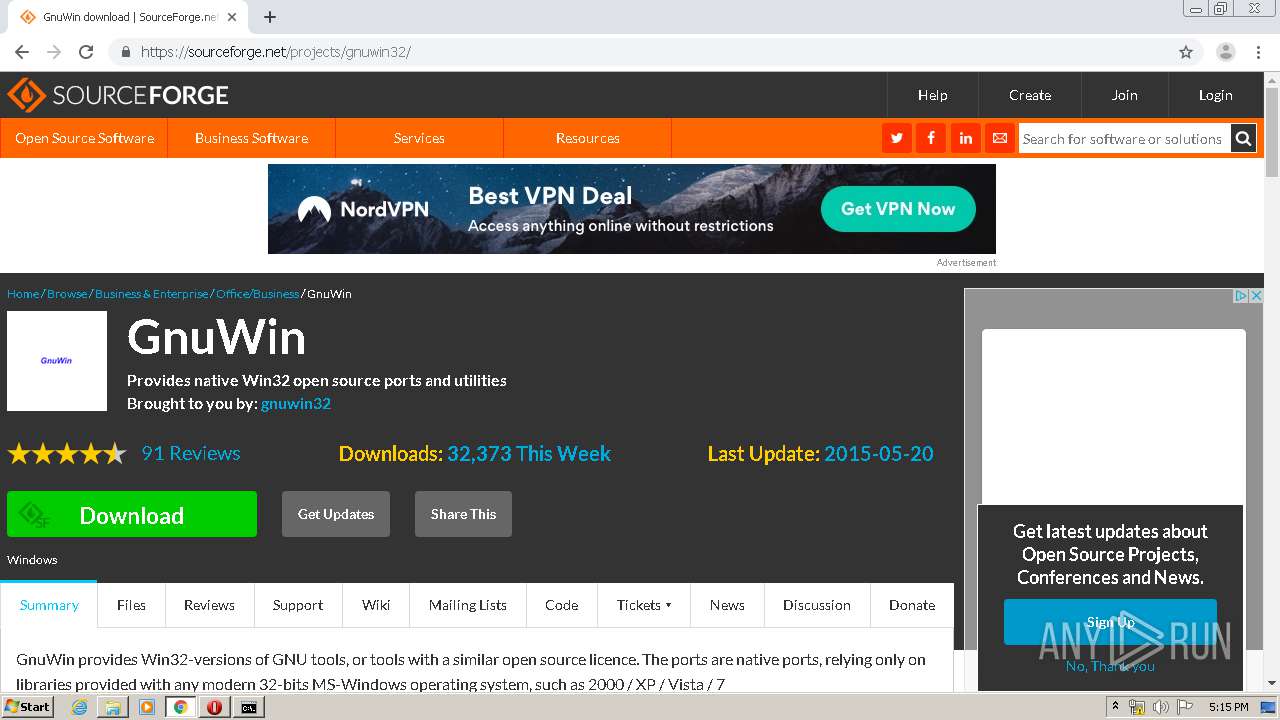Open the Discussion tab

pos(817,605)
